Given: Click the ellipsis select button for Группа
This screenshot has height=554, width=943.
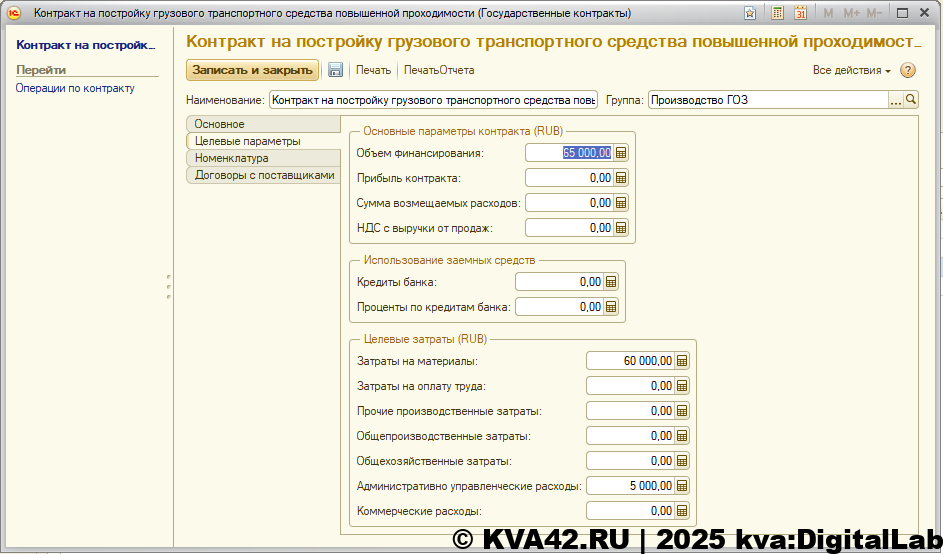Looking at the screenshot, I should [x=896, y=100].
